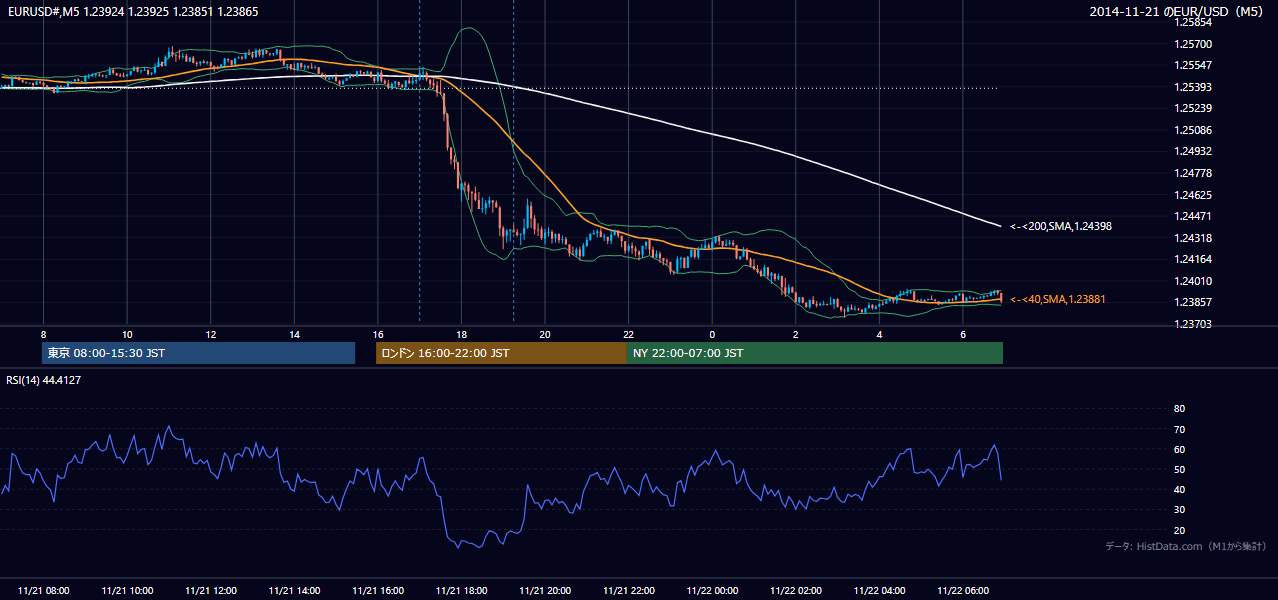Click hour label 4 below price chart
The height and width of the screenshot is (600, 1278).
879,334
